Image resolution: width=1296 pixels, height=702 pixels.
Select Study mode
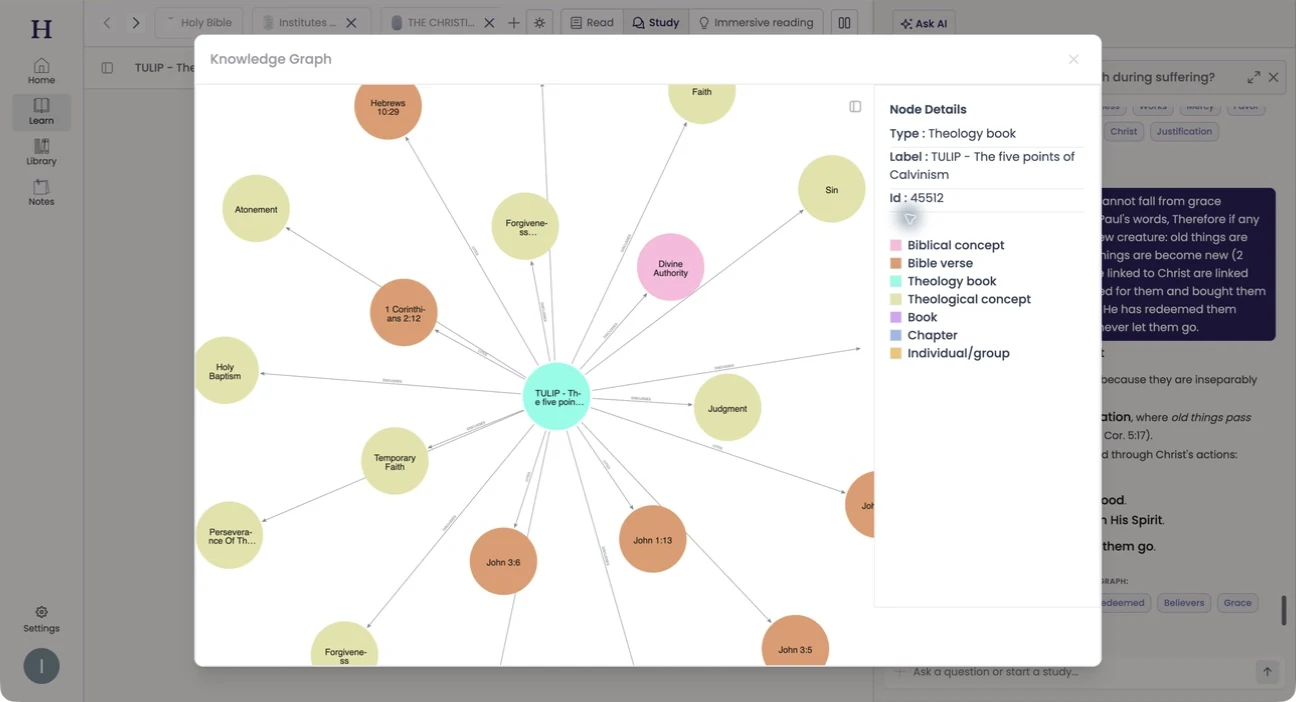(655, 22)
